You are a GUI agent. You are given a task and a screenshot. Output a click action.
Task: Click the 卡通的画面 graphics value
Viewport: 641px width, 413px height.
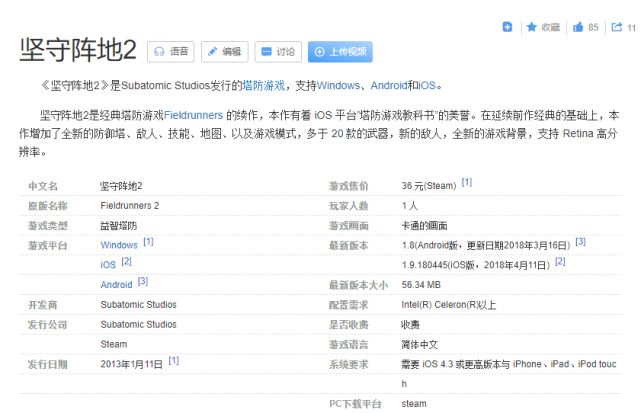coord(424,225)
